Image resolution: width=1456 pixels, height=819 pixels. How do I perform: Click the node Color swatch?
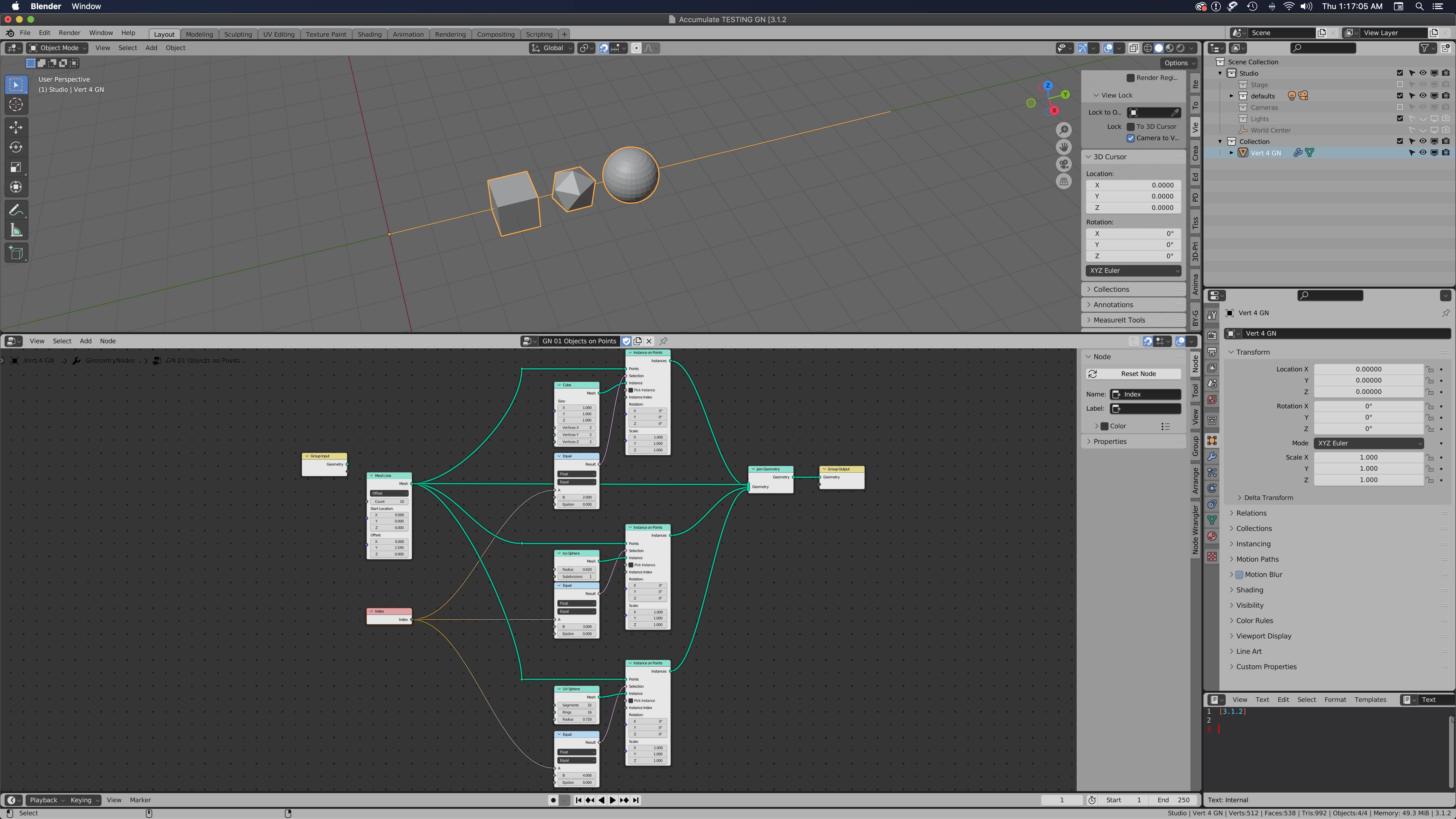(x=1105, y=426)
